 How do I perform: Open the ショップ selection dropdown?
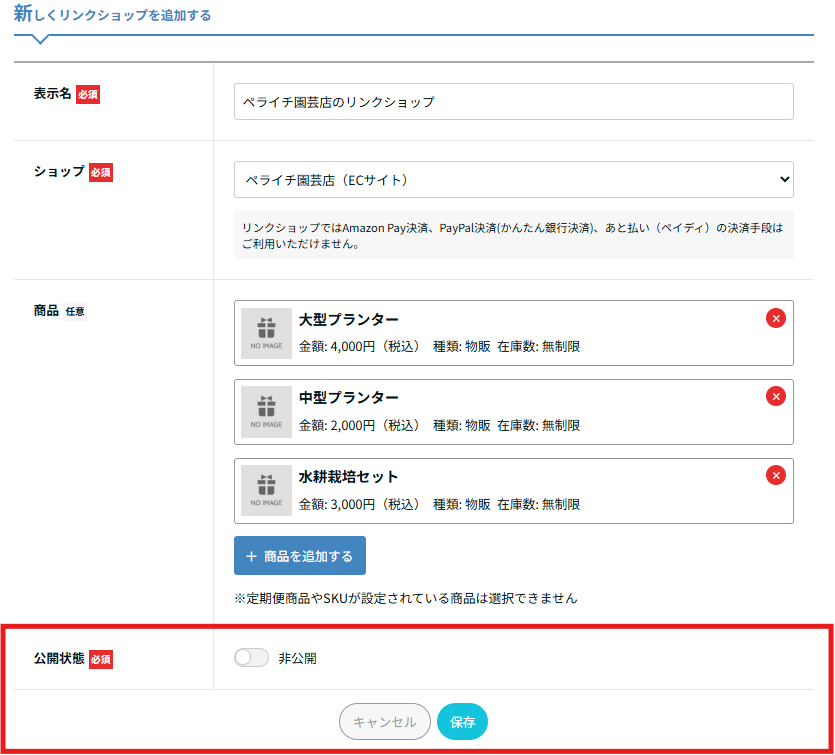pos(513,180)
